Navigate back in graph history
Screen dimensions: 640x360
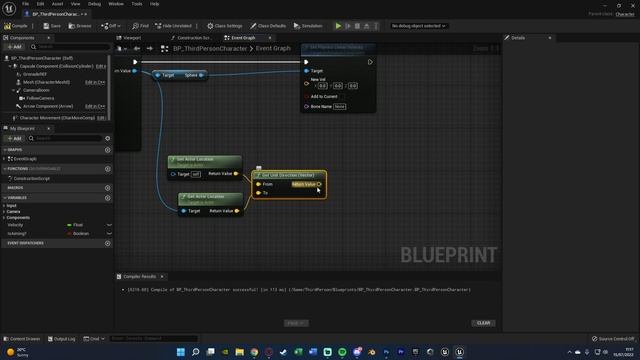tap(137, 49)
